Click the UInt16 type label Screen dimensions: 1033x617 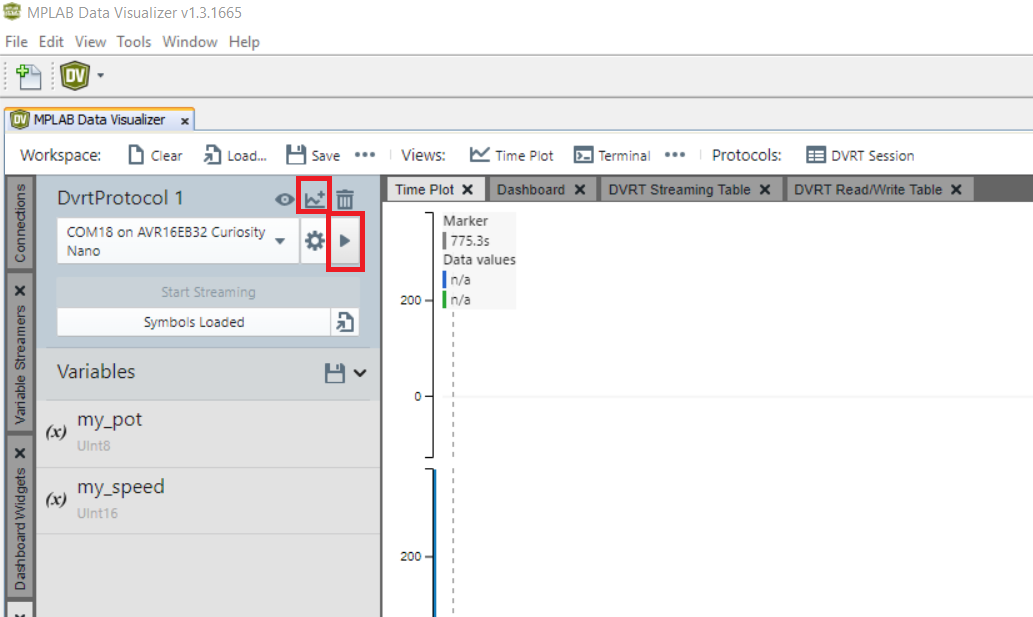(x=98, y=513)
